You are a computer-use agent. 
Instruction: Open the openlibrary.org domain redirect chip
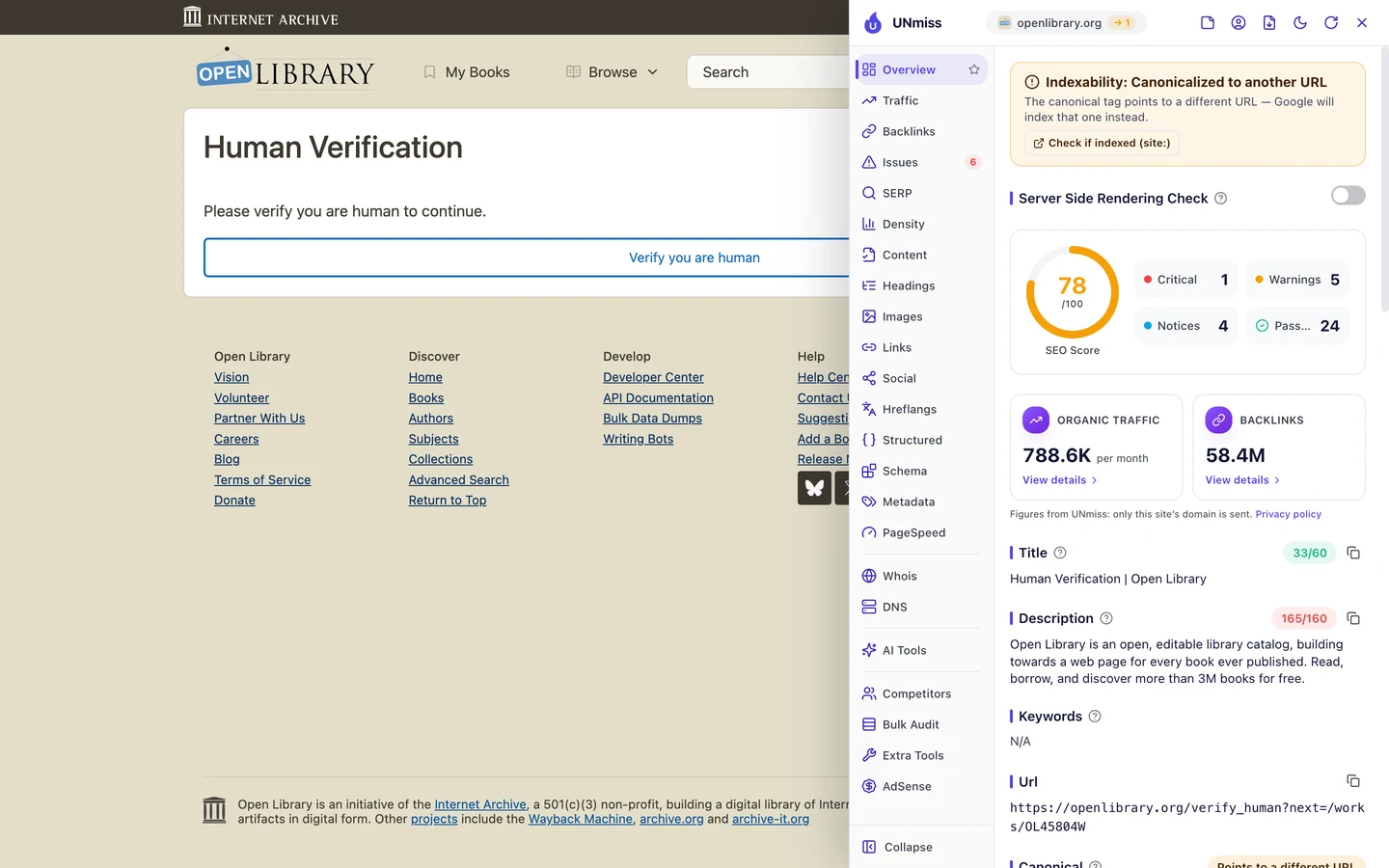point(1067,23)
